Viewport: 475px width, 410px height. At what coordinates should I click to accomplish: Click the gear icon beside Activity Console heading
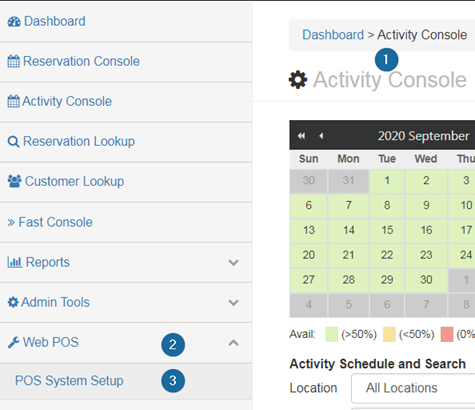(x=298, y=80)
